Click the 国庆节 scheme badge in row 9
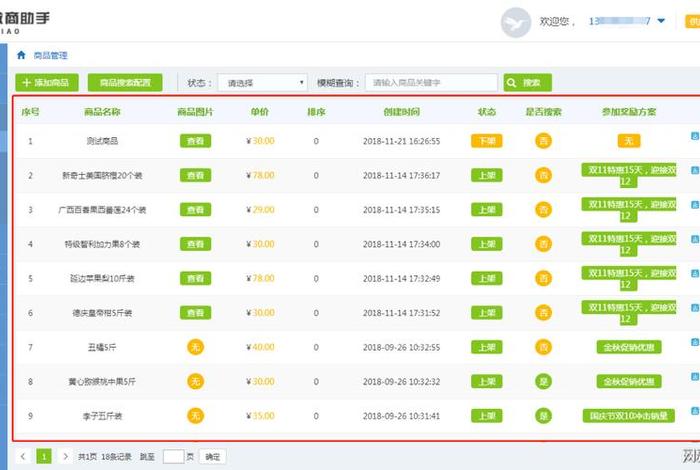This screenshot has width=700, height=470. pos(629,416)
